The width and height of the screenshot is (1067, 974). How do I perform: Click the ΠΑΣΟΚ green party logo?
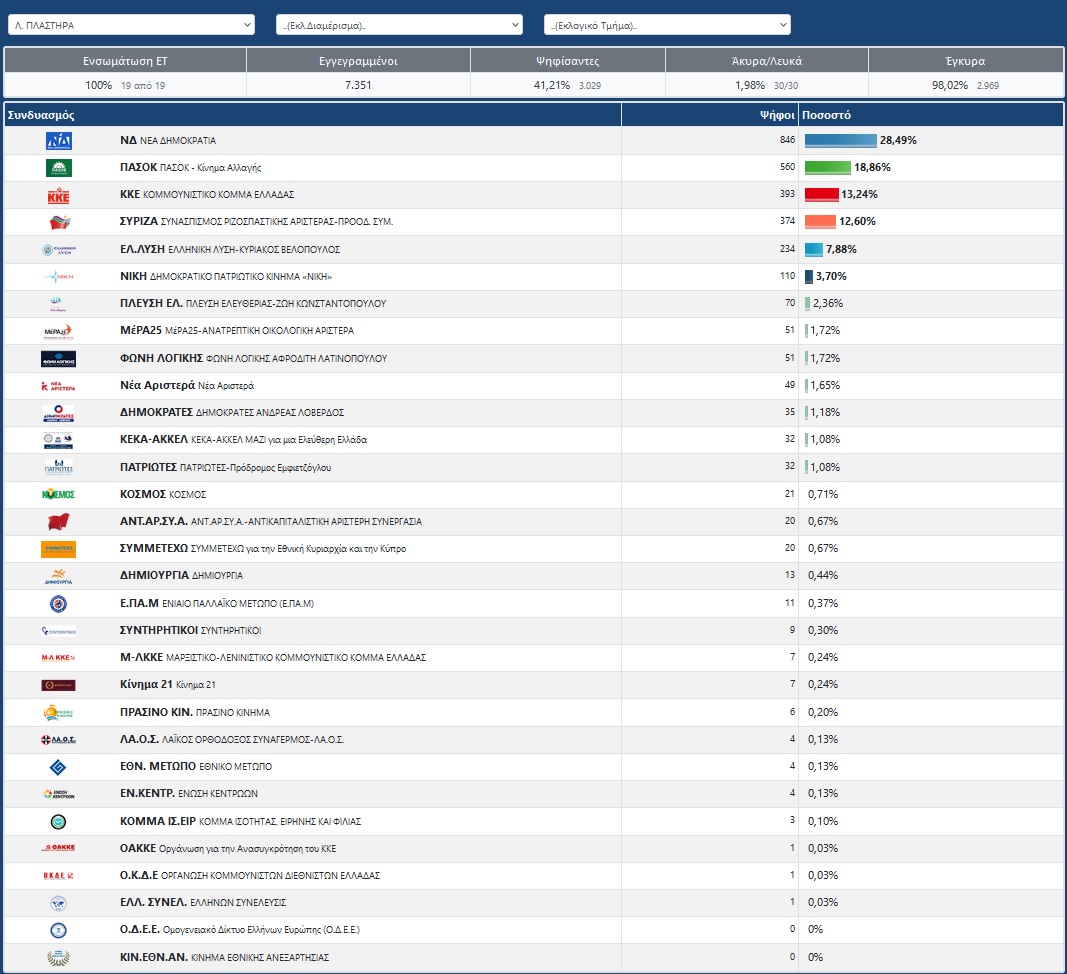(x=59, y=167)
